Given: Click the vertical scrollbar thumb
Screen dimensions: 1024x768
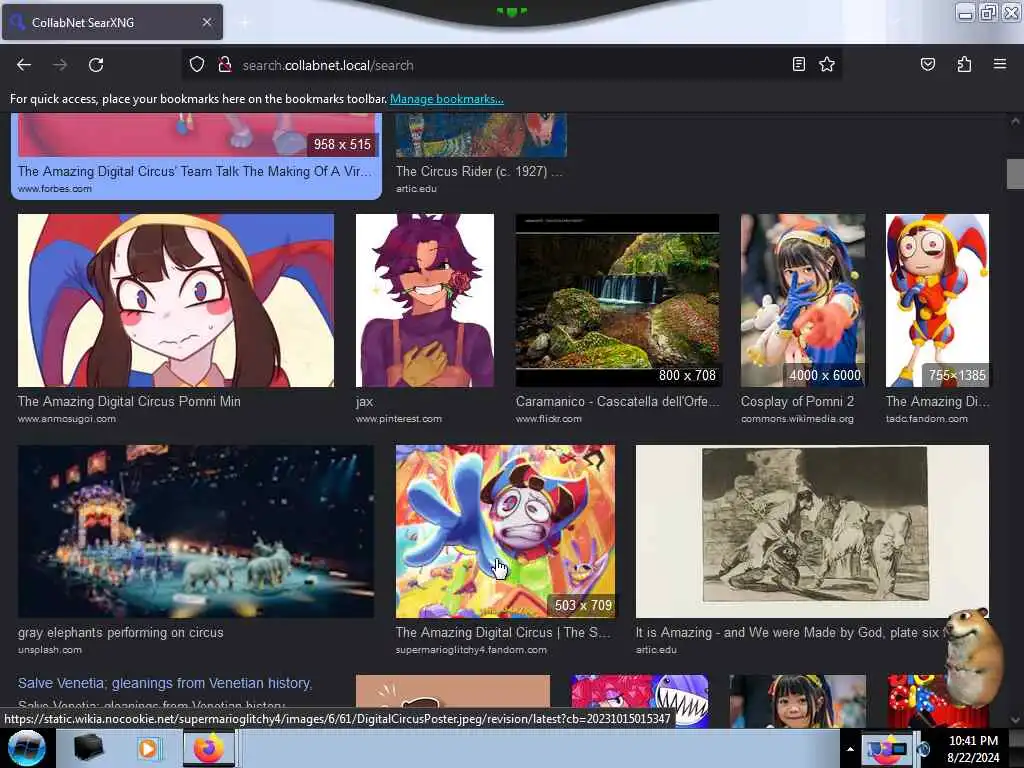Looking at the screenshot, I should (1015, 174).
